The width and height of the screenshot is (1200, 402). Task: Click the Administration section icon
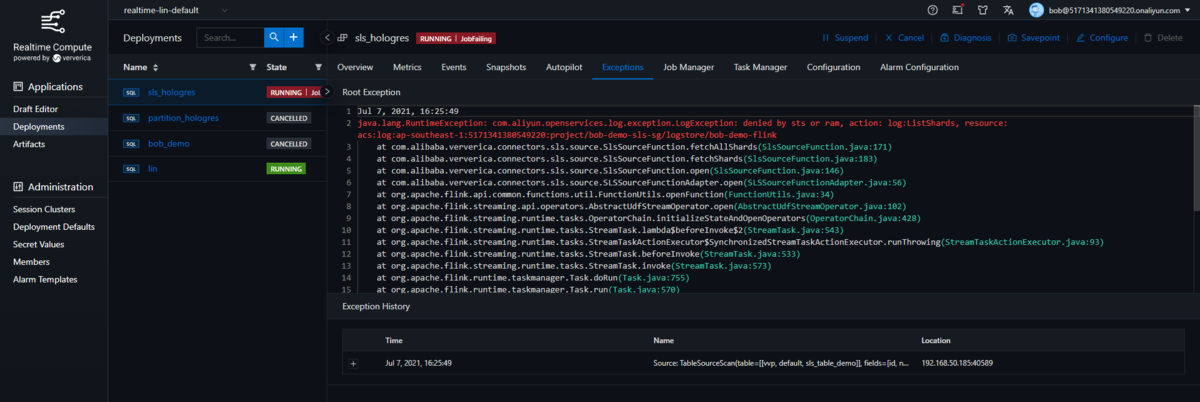(x=18, y=187)
